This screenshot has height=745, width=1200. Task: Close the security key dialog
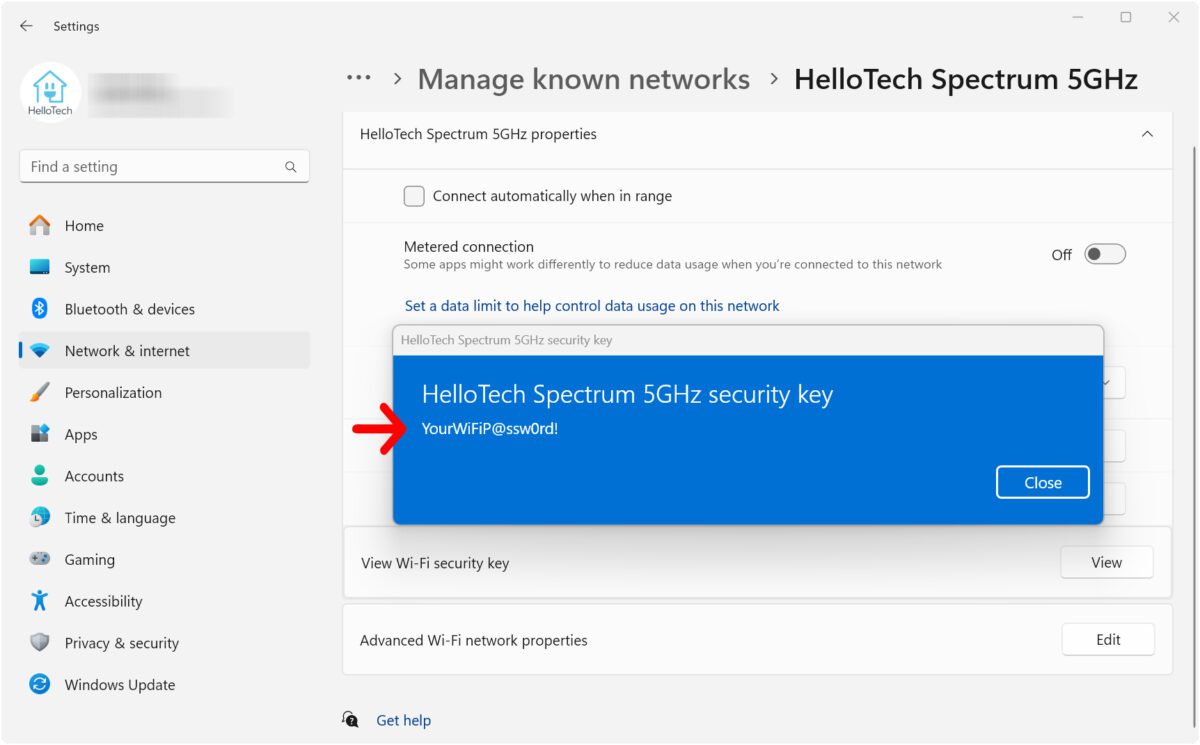(1042, 482)
